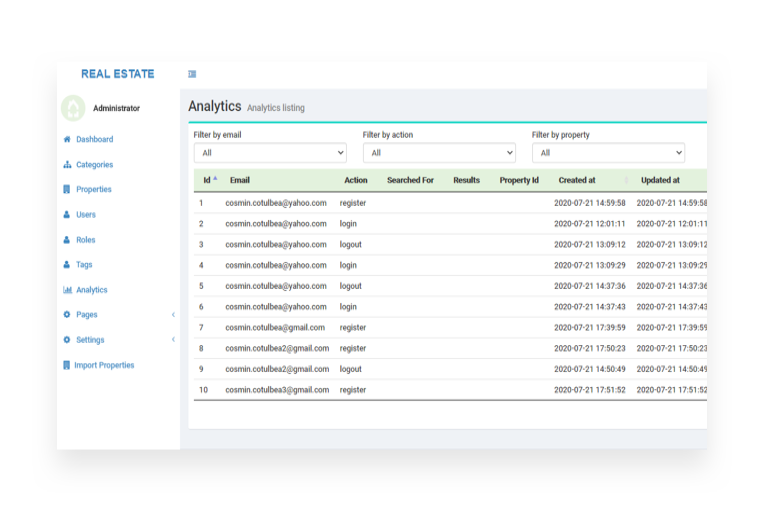Click the Roles icon in sidebar
Viewport: 764px width, 511px height.
[67, 240]
